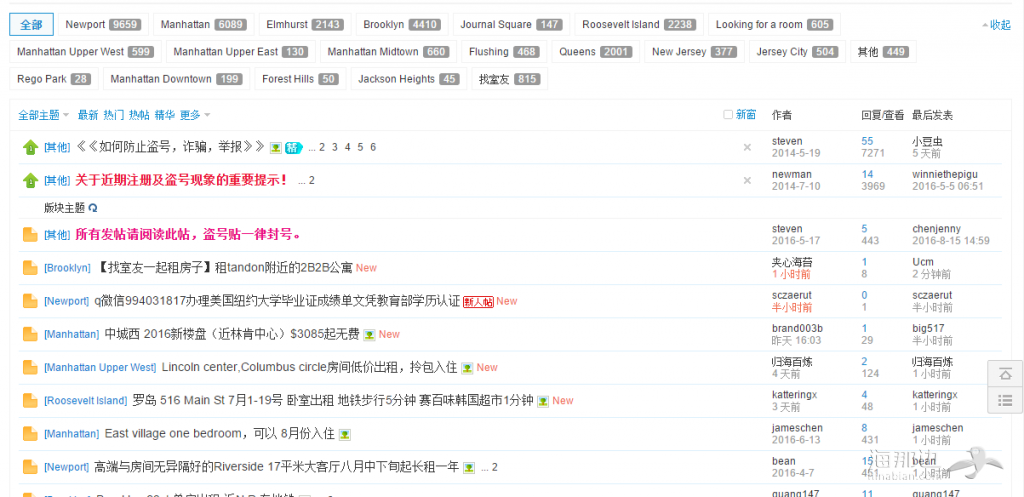Dismiss the newman pinned thread with its X
Viewport: 1024px width, 497px height.
(x=747, y=180)
